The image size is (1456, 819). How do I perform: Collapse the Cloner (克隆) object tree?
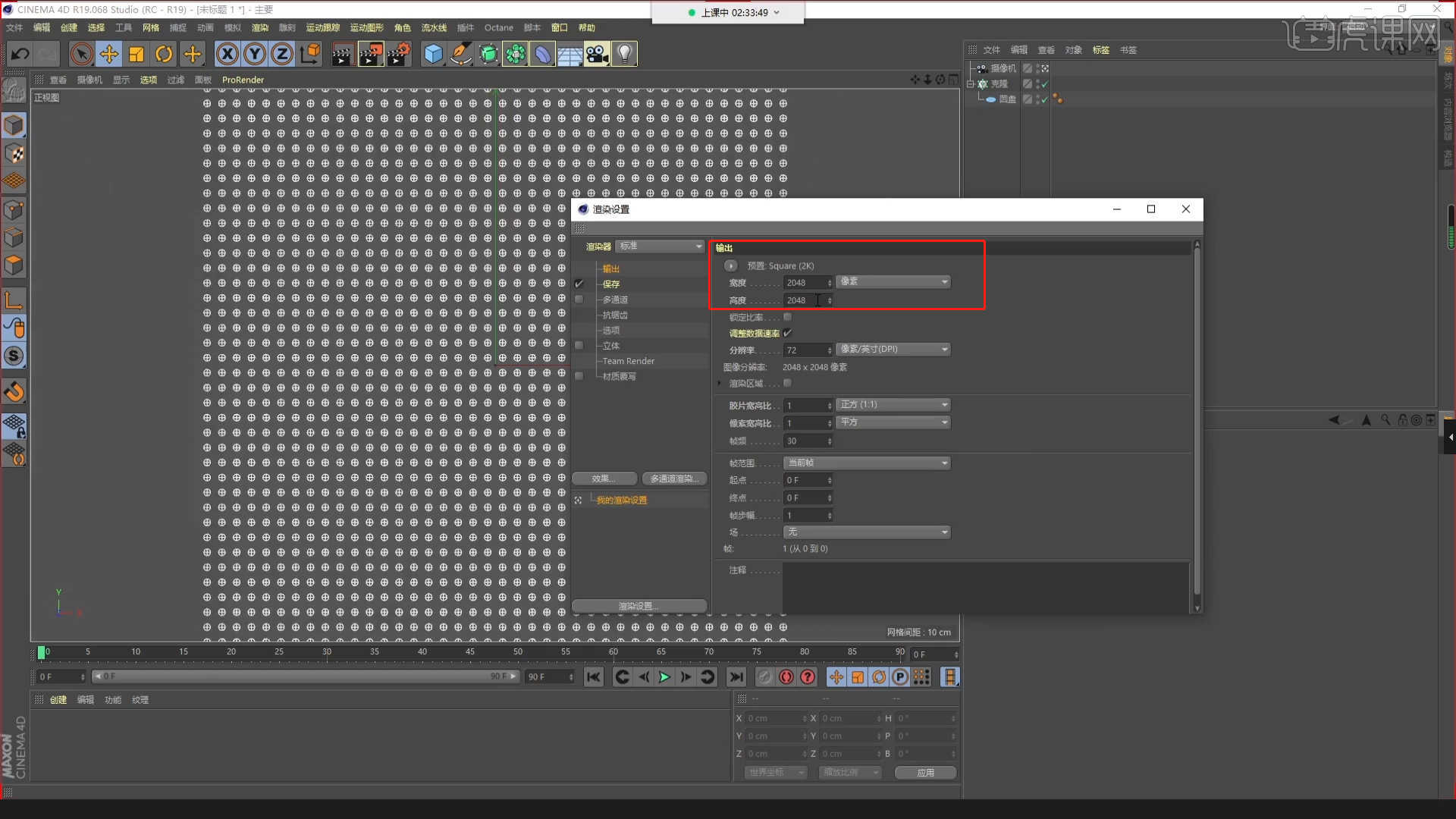tap(970, 84)
